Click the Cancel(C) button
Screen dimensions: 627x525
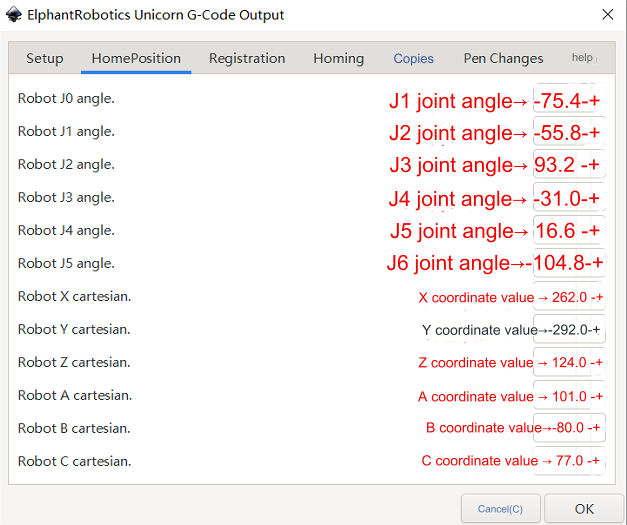click(501, 509)
